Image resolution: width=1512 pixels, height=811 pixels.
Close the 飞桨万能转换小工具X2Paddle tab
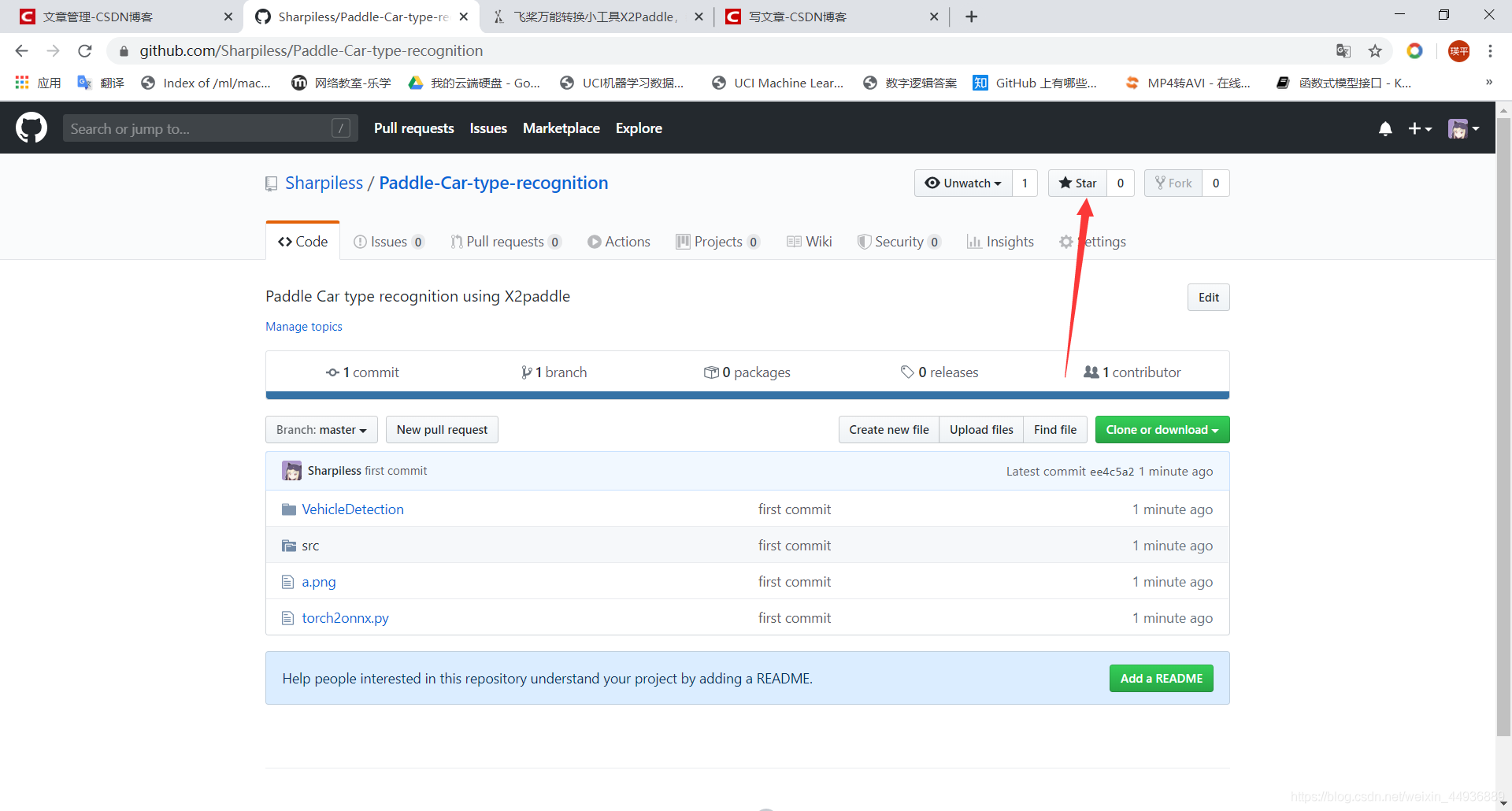click(699, 17)
